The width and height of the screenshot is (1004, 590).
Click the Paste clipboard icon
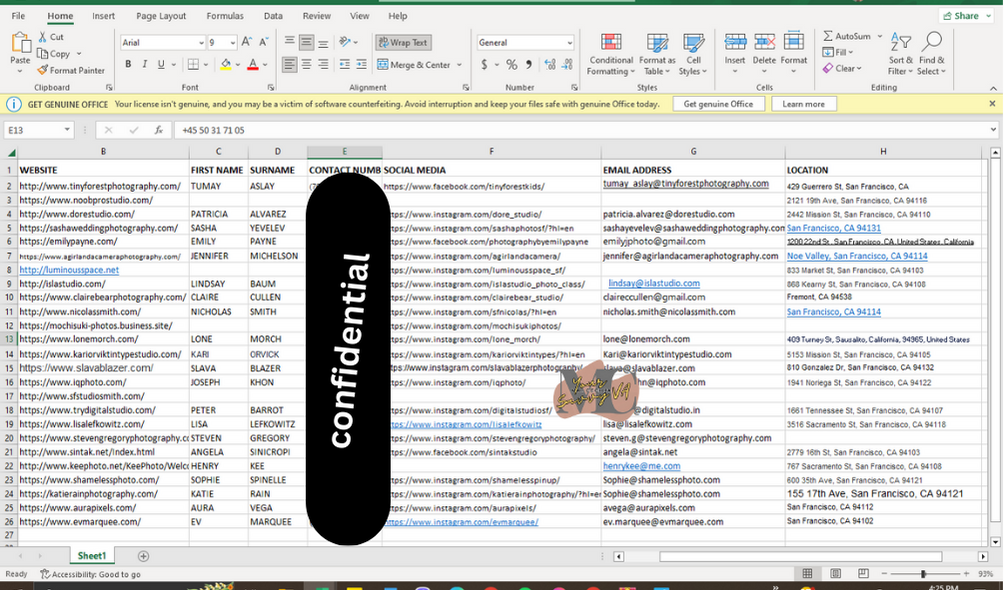[20, 43]
